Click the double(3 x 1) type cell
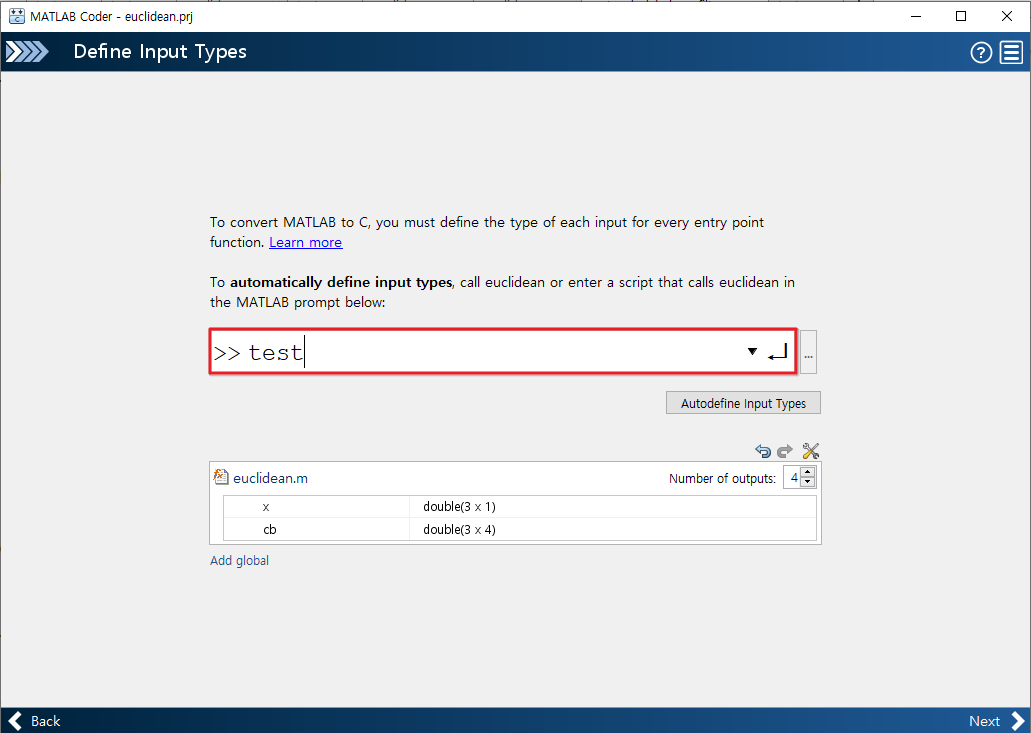This screenshot has width=1031, height=733. (613, 507)
